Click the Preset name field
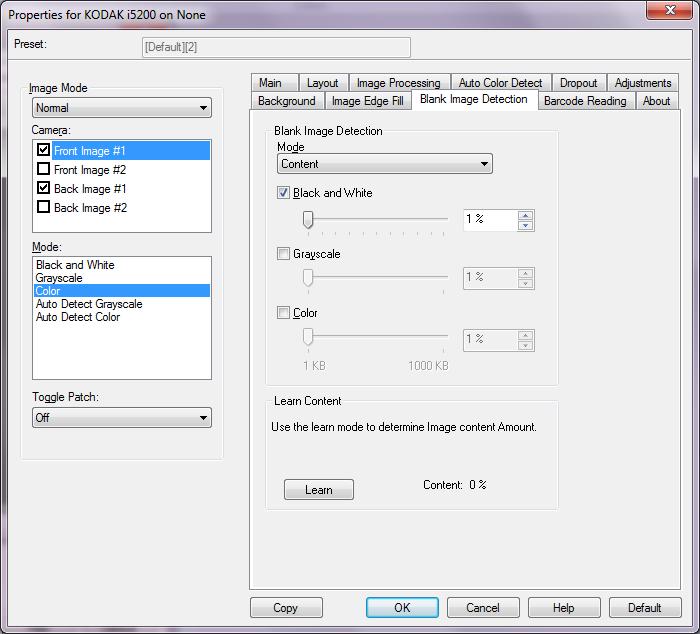This screenshot has width=700, height=634. 276,47
